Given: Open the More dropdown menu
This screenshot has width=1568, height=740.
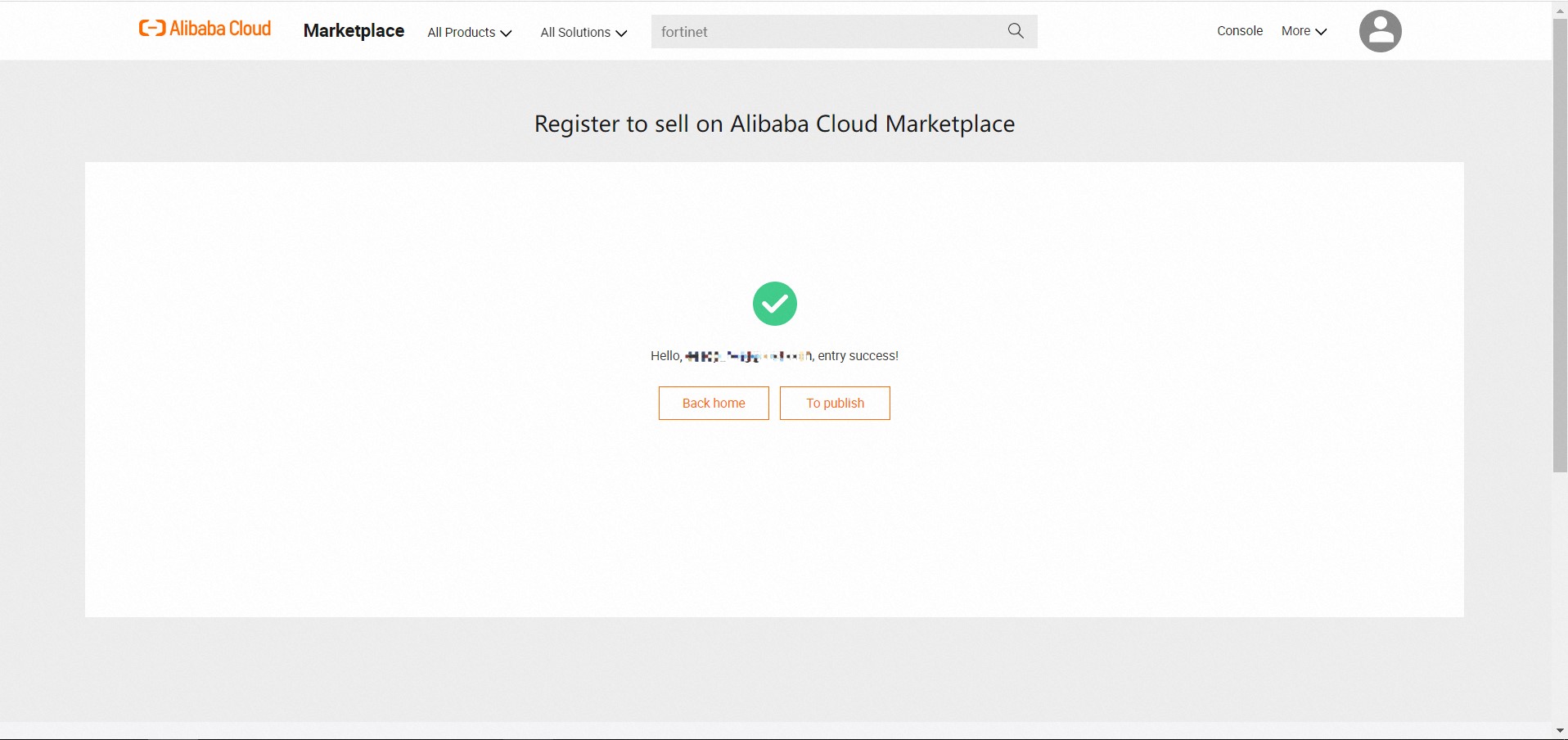Looking at the screenshot, I should pos(1304,31).
